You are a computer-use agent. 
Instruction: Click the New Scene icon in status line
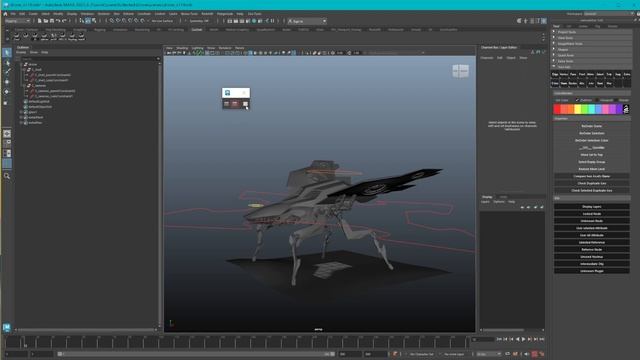[x=40, y=21]
